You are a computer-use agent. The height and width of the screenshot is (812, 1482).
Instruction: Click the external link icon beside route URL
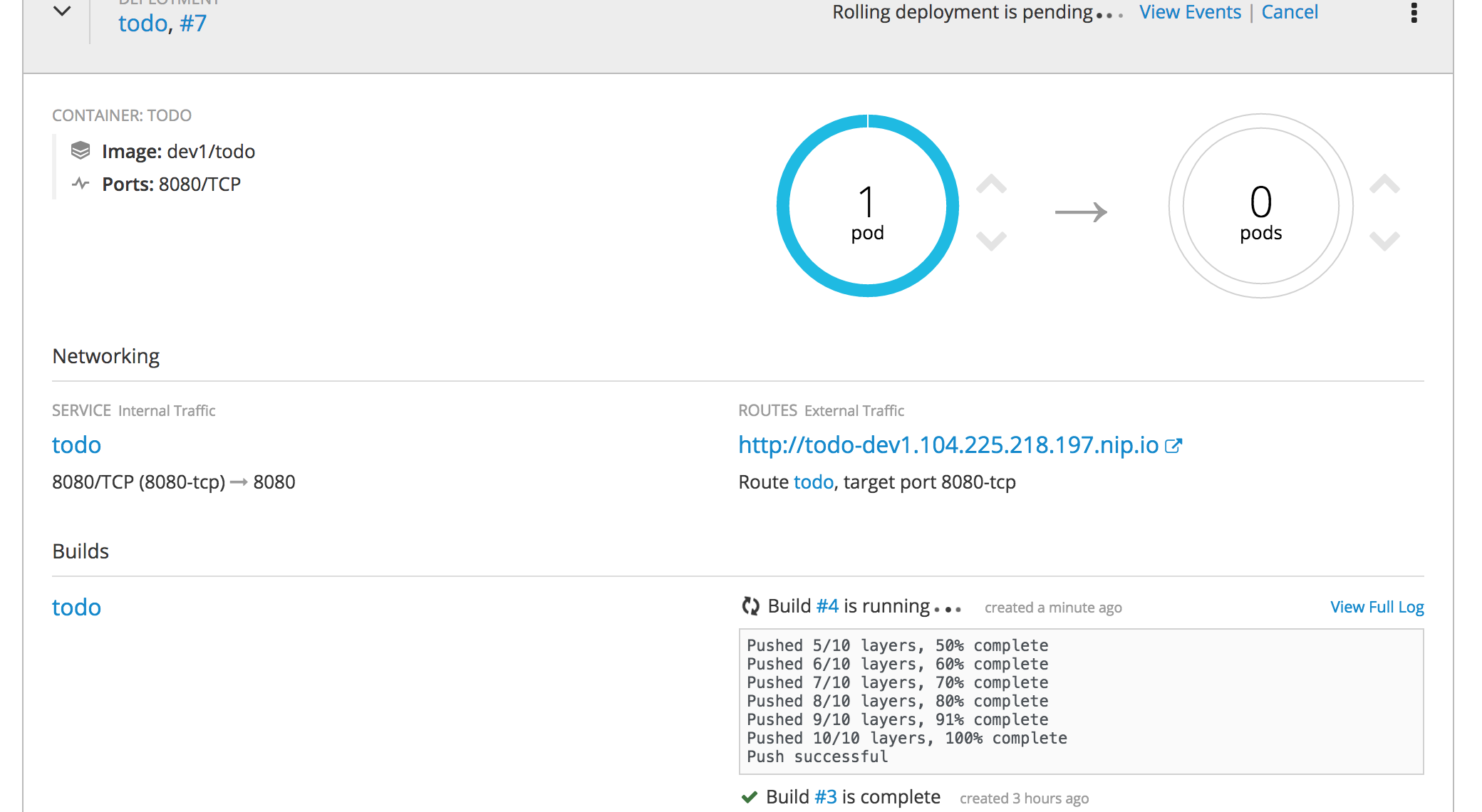coord(1173,446)
